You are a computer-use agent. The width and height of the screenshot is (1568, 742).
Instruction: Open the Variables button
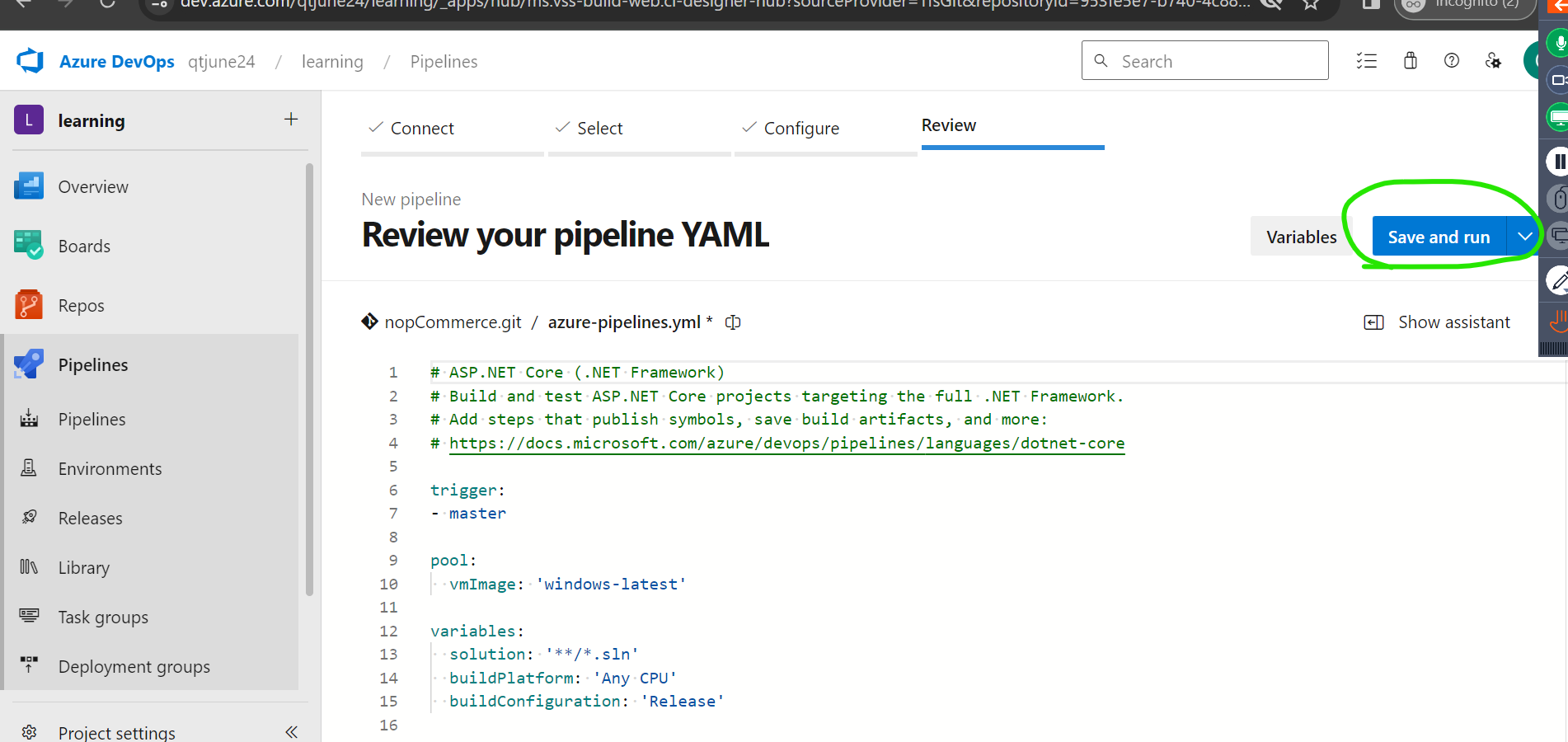pos(1301,237)
